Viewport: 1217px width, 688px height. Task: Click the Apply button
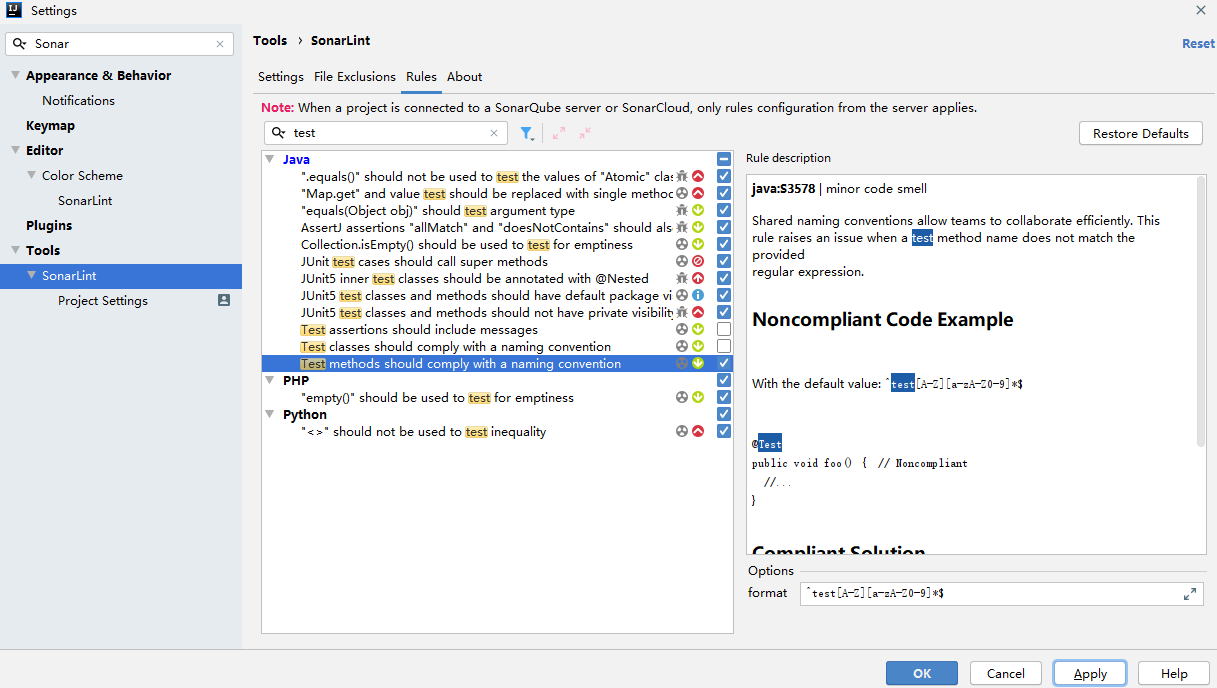(1090, 674)
